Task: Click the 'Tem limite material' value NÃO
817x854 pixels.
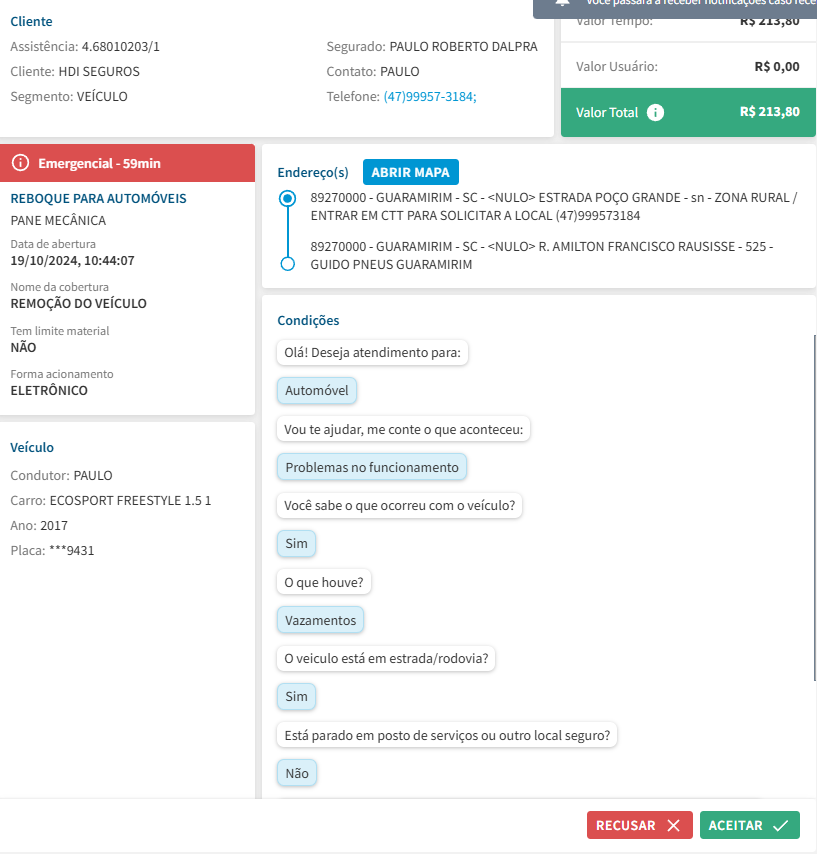Action: pos(23,347)
